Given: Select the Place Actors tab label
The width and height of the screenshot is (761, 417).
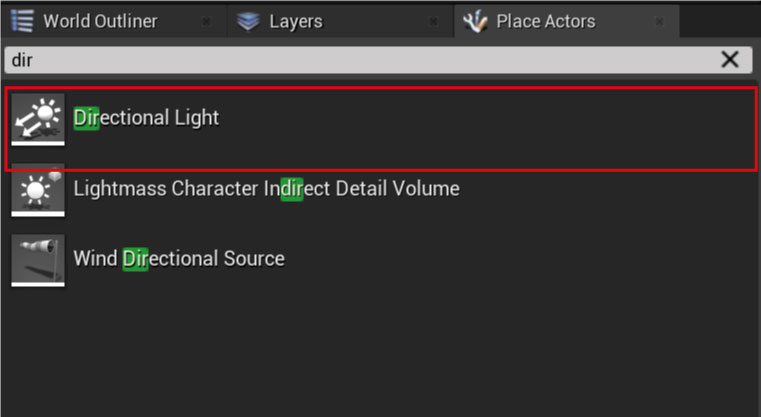Looking at the screenshot, I should pyautogui.click(x=545, y=21).
